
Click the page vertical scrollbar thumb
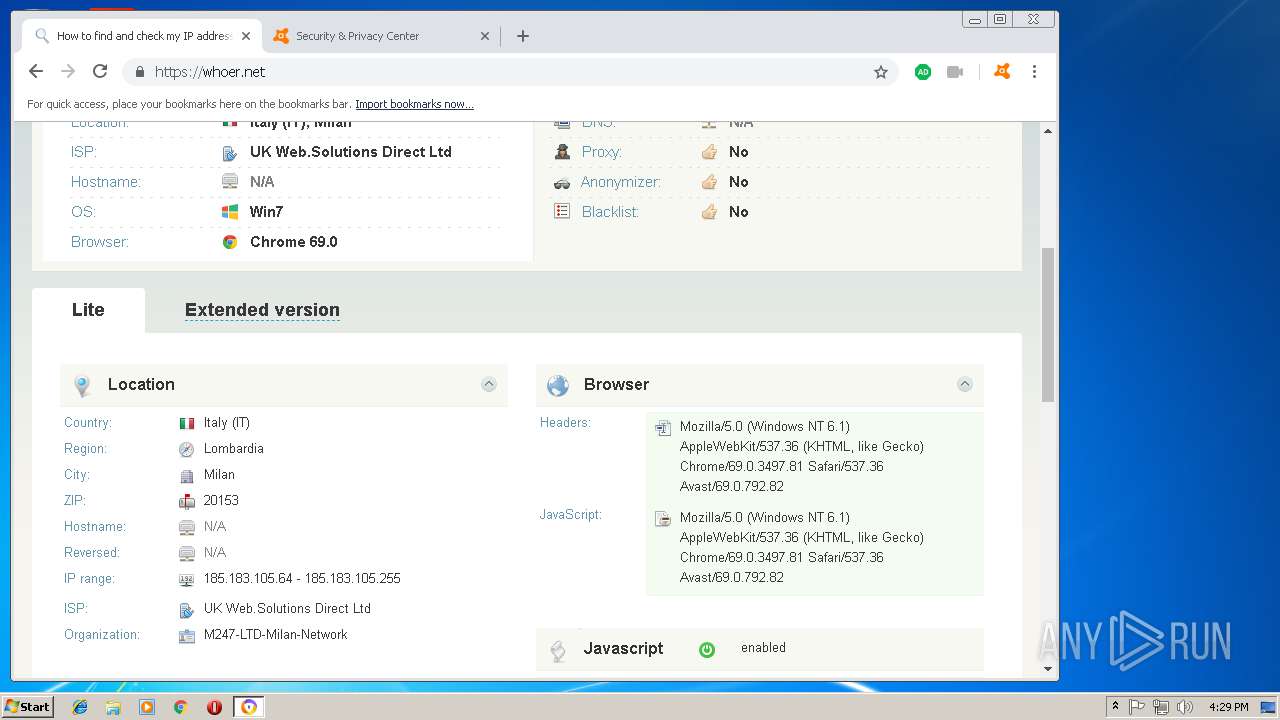tap(1048, 325)
